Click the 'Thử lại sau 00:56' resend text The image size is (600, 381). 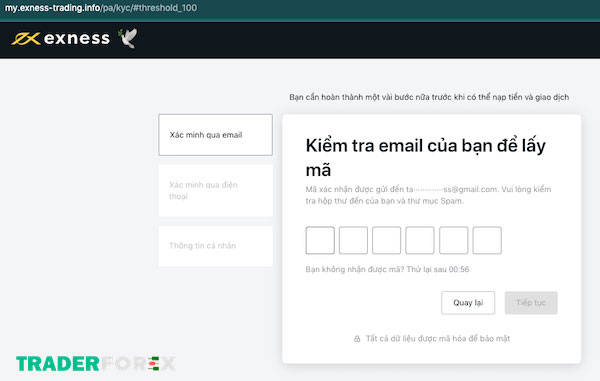438,269
